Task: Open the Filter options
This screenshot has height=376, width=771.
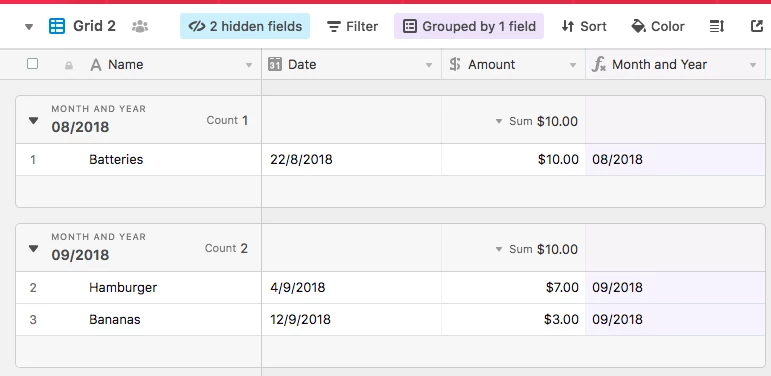Action: point(353,26)
